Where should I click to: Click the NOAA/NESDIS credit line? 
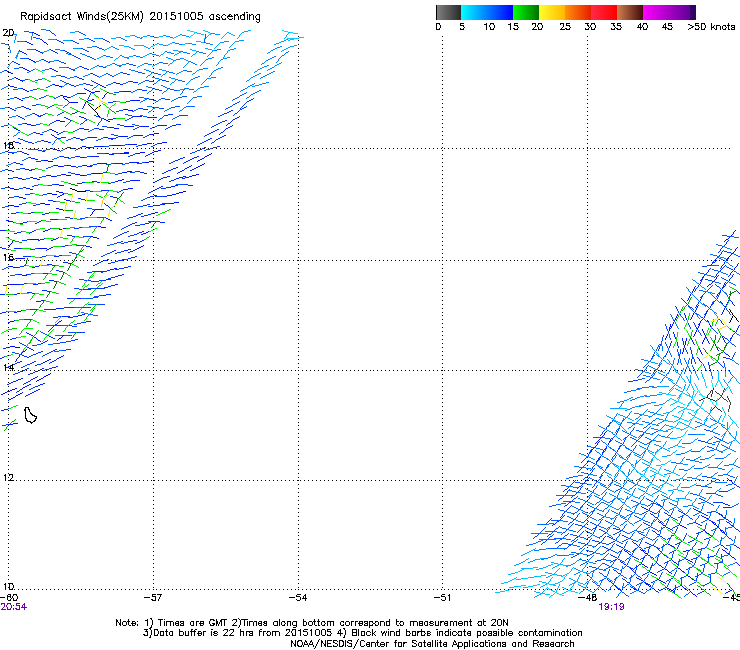[x=432, y=644]
